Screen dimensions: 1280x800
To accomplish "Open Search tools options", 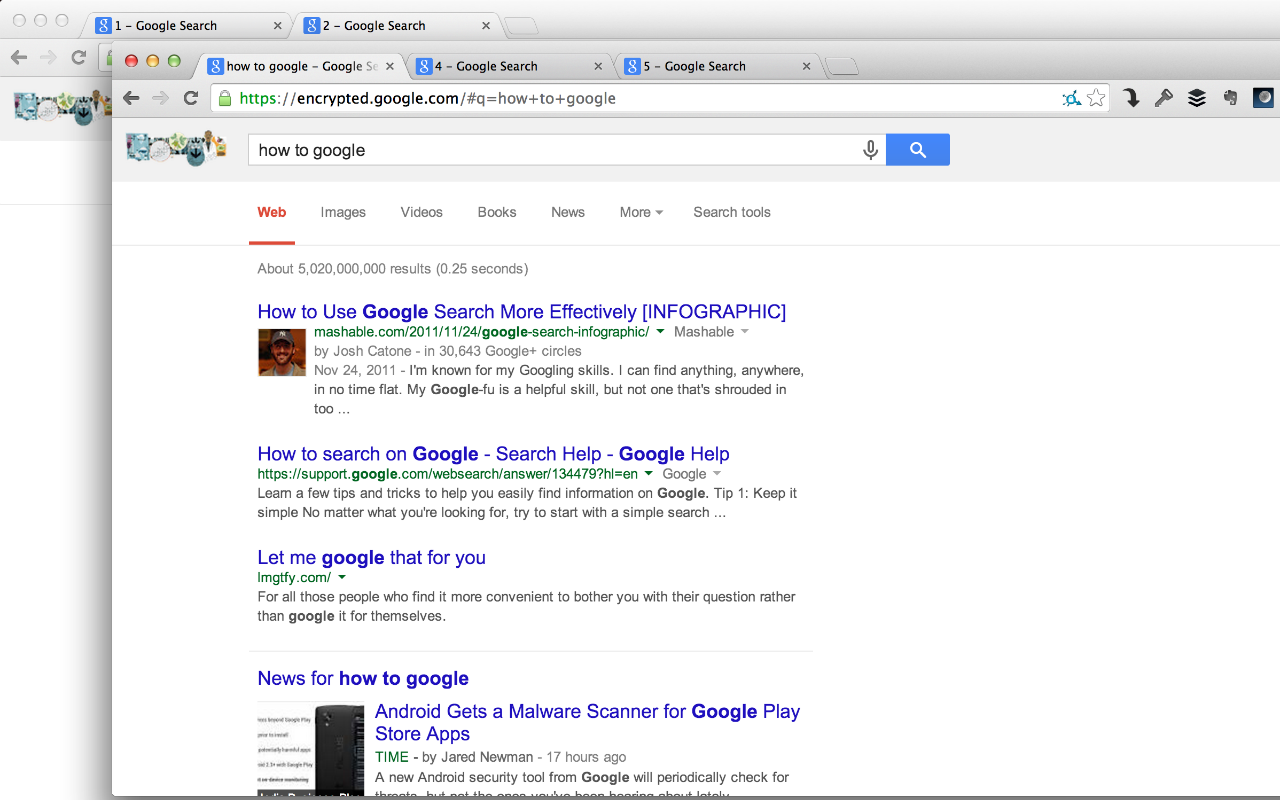I will point(732,212).
